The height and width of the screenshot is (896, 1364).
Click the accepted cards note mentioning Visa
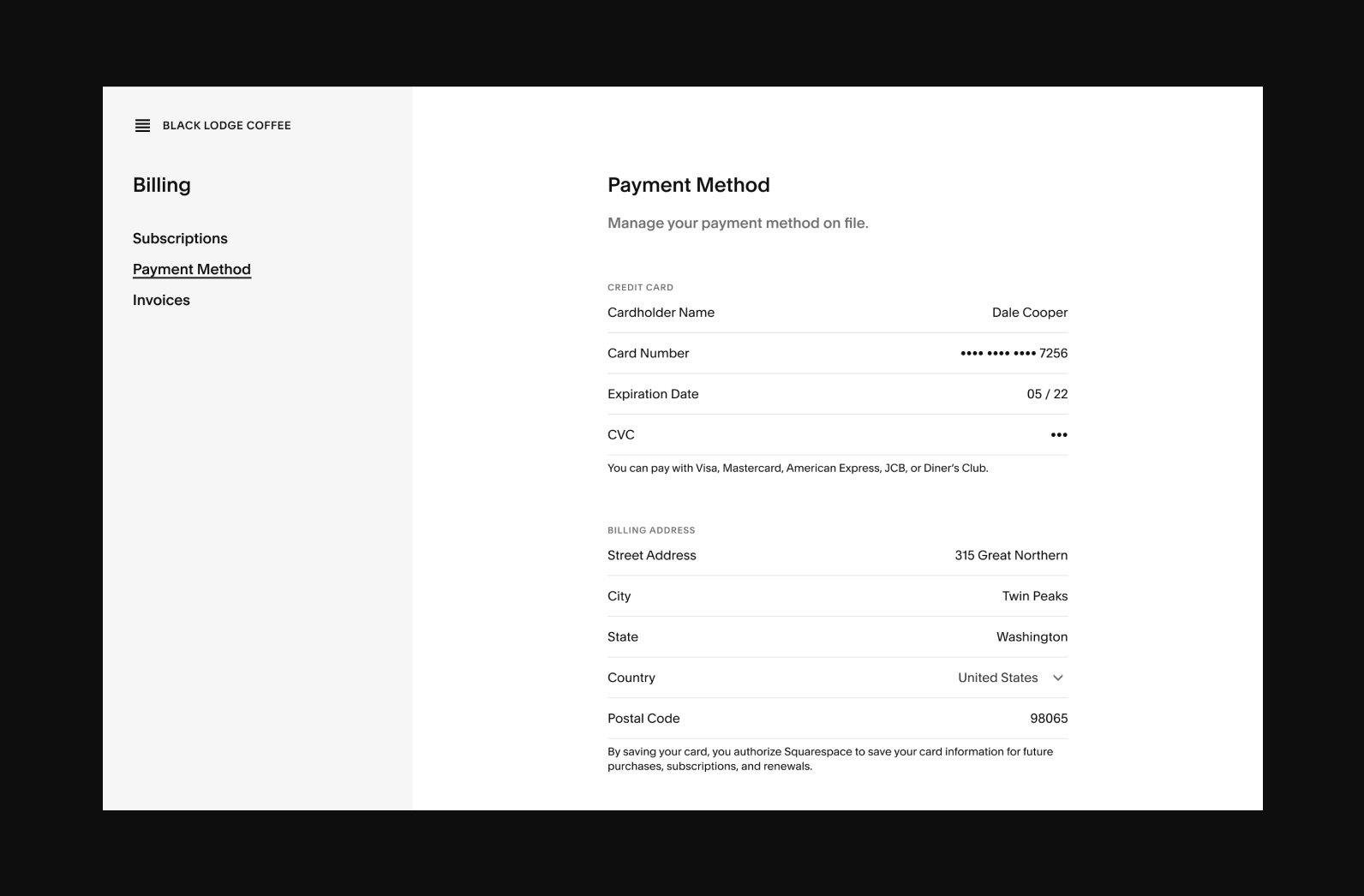(798, 469)
